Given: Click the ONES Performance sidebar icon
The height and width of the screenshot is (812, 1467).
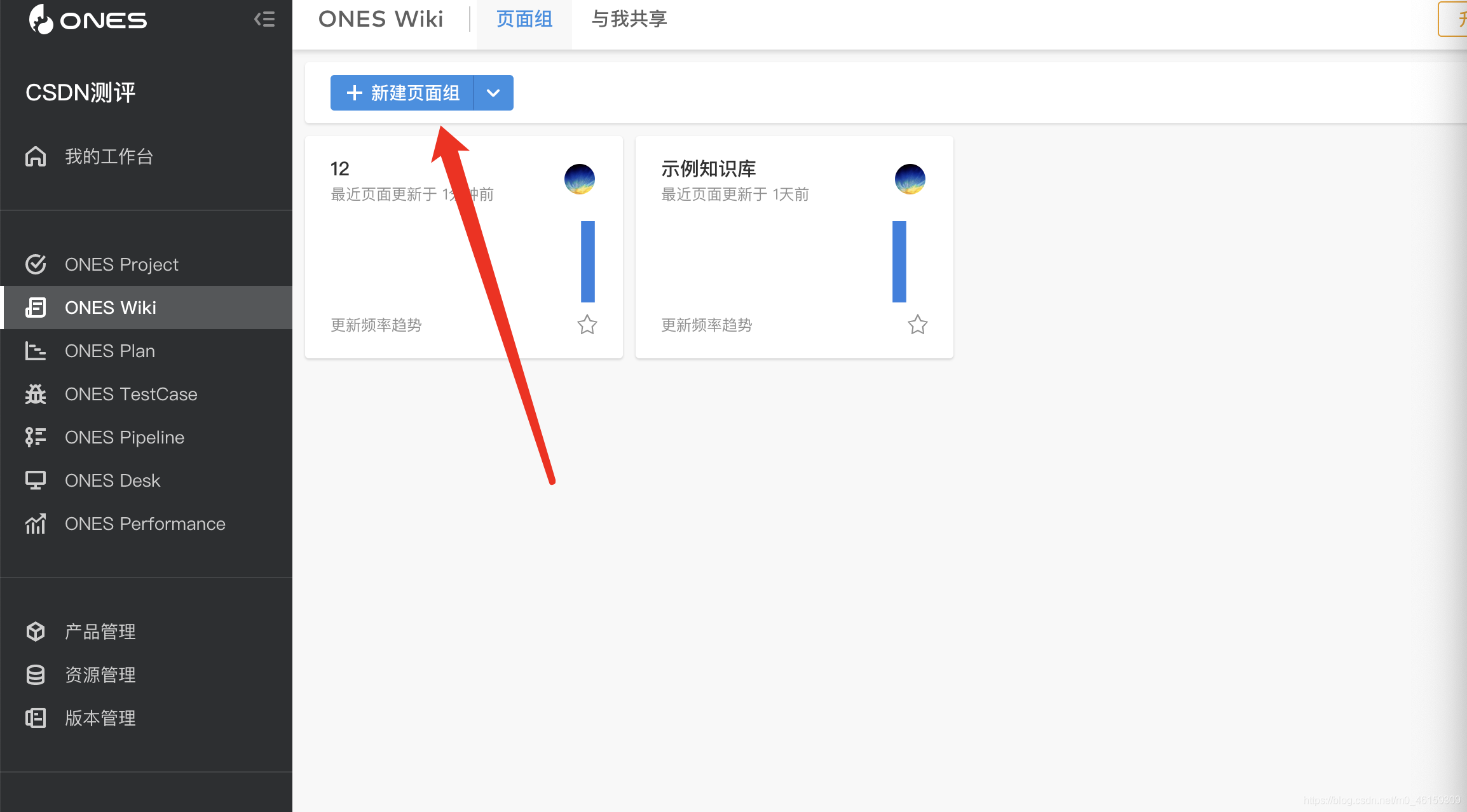Looking at the screenshot, I should tap(36, 523).
